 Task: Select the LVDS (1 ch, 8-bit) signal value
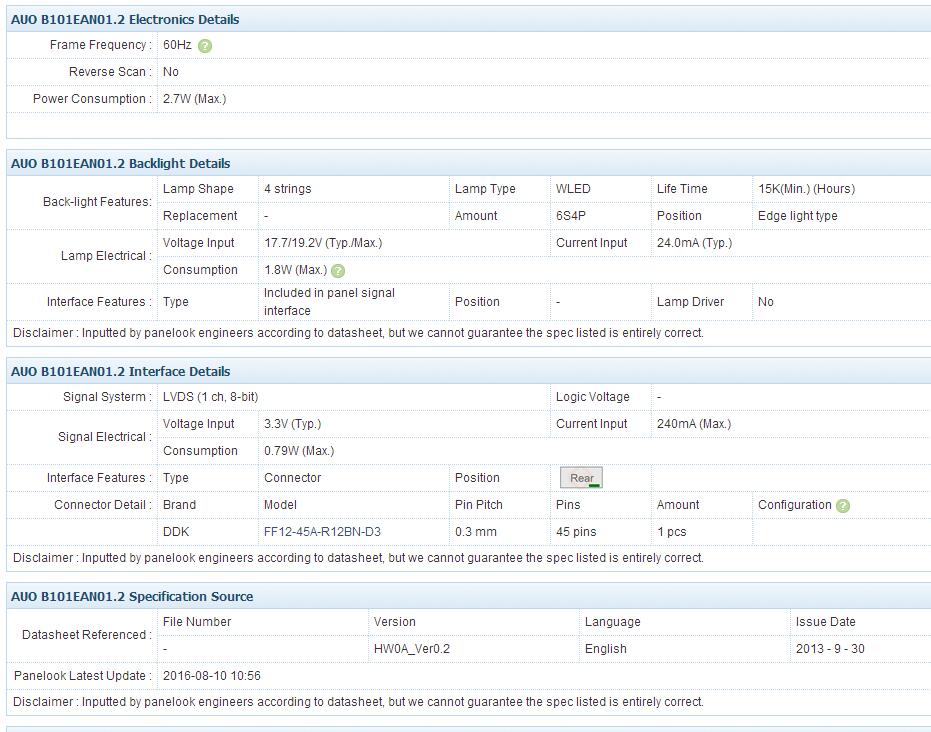click(210, 397)
